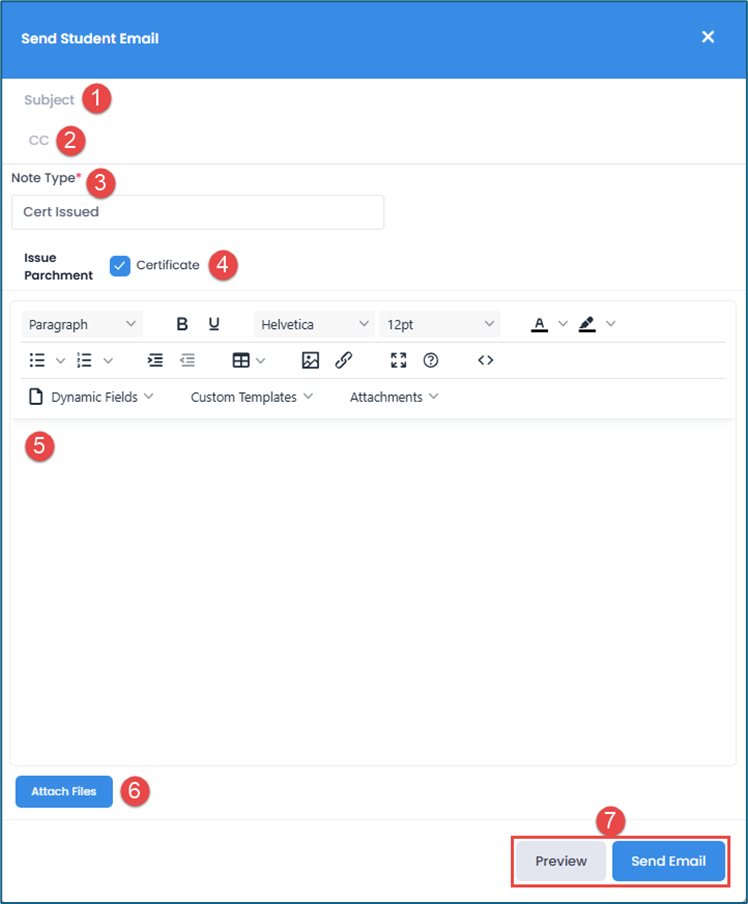
Task: Increase indent of the paragraph
Action: tap(155, 360)
